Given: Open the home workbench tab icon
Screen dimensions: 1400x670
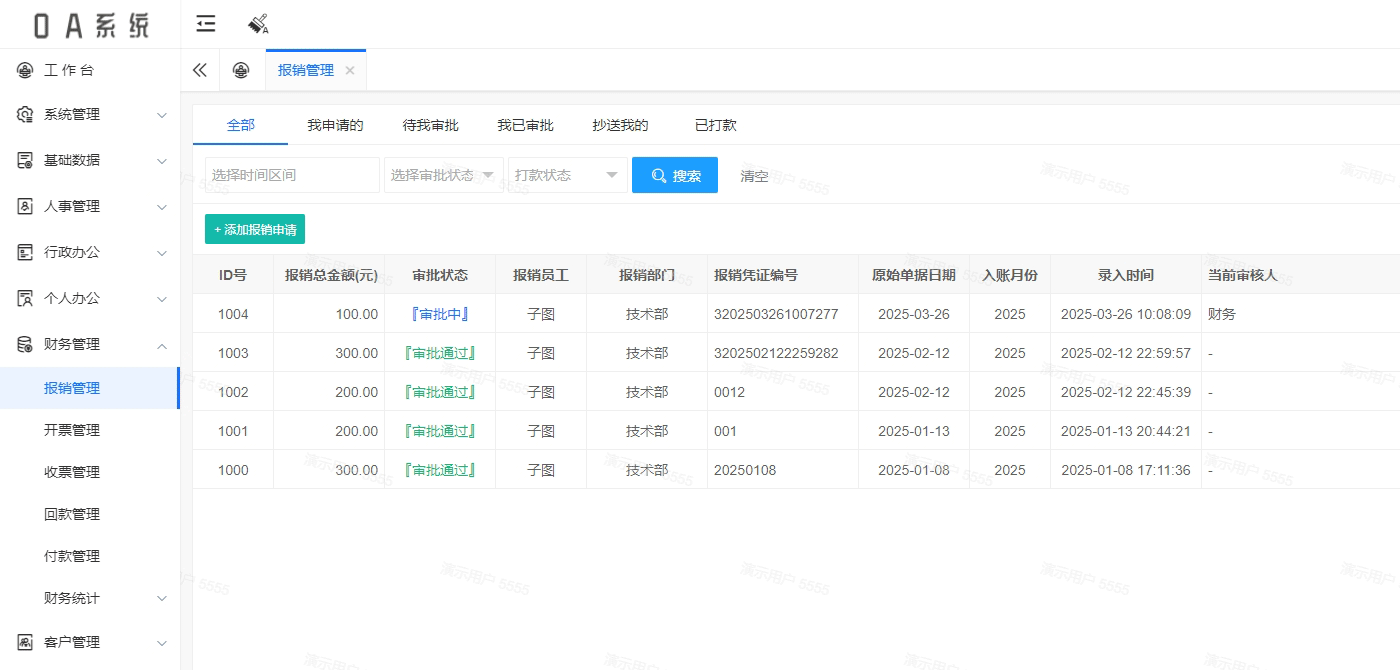Looking at the screenshot, I should pyautogui.click(x=241, y=70).
